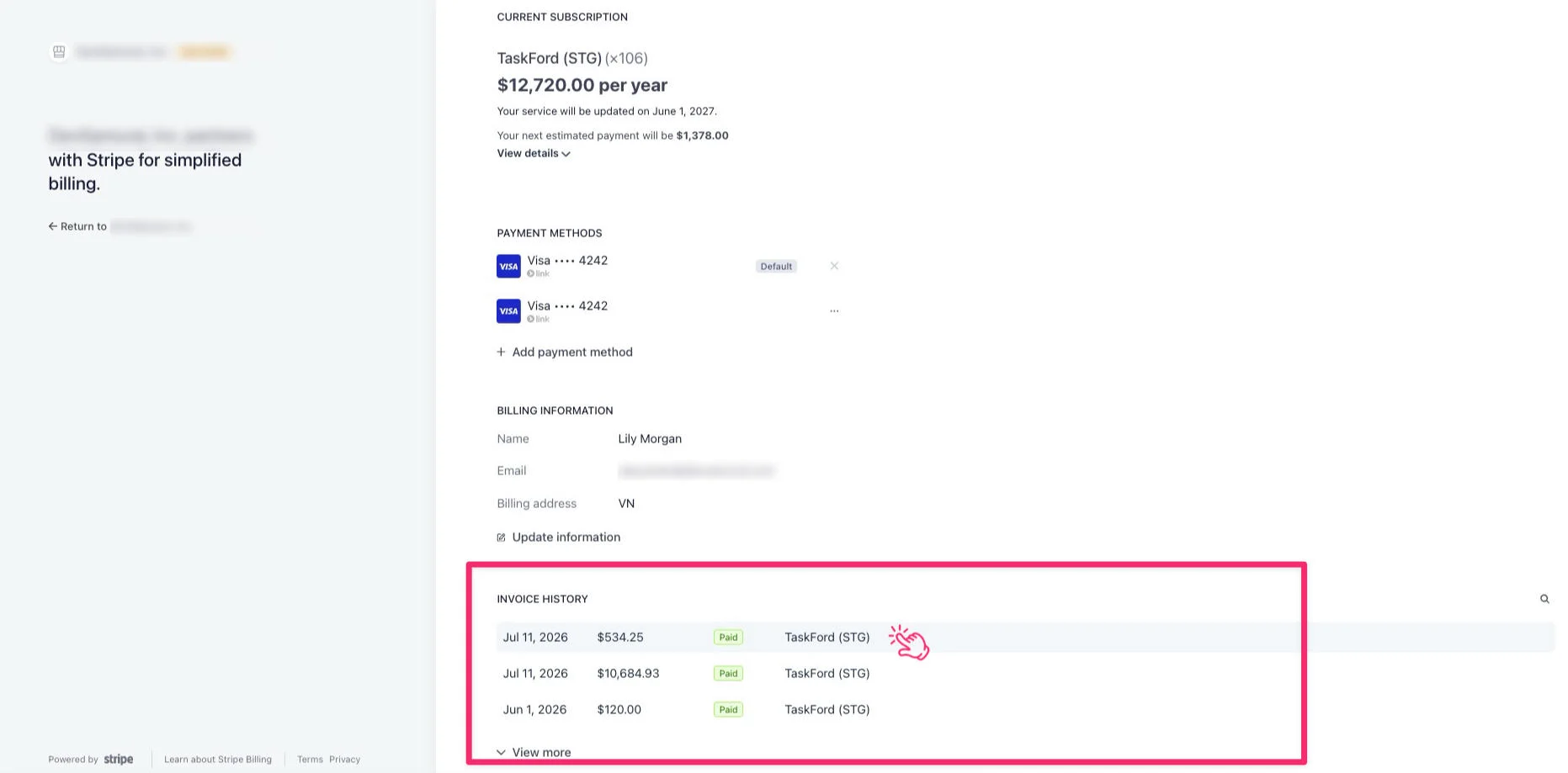Click the name value Lily Morgan
This screenshot has height=773, width=1568.
click(650, 439)
